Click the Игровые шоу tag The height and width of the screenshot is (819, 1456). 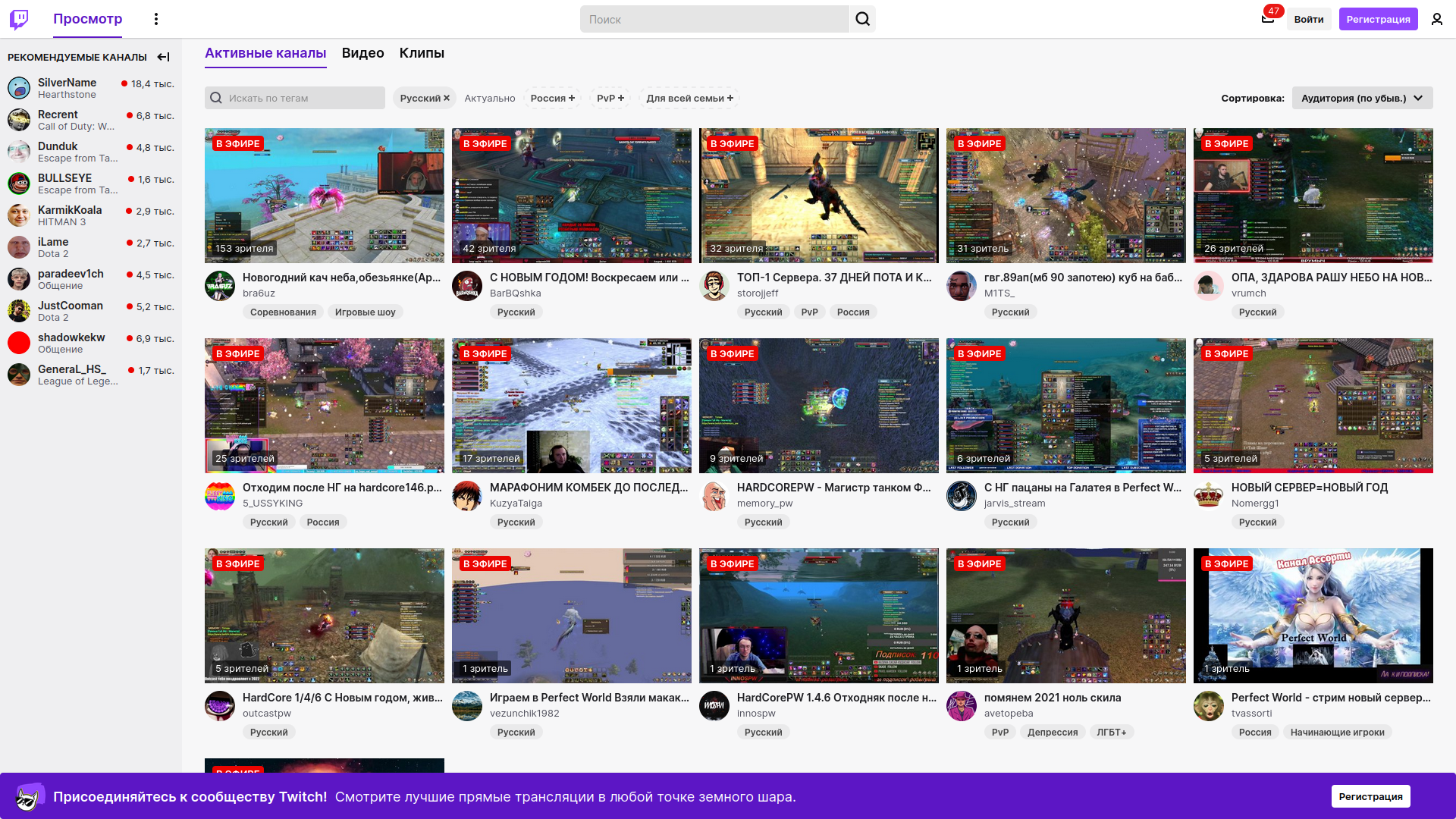(365, 312)
